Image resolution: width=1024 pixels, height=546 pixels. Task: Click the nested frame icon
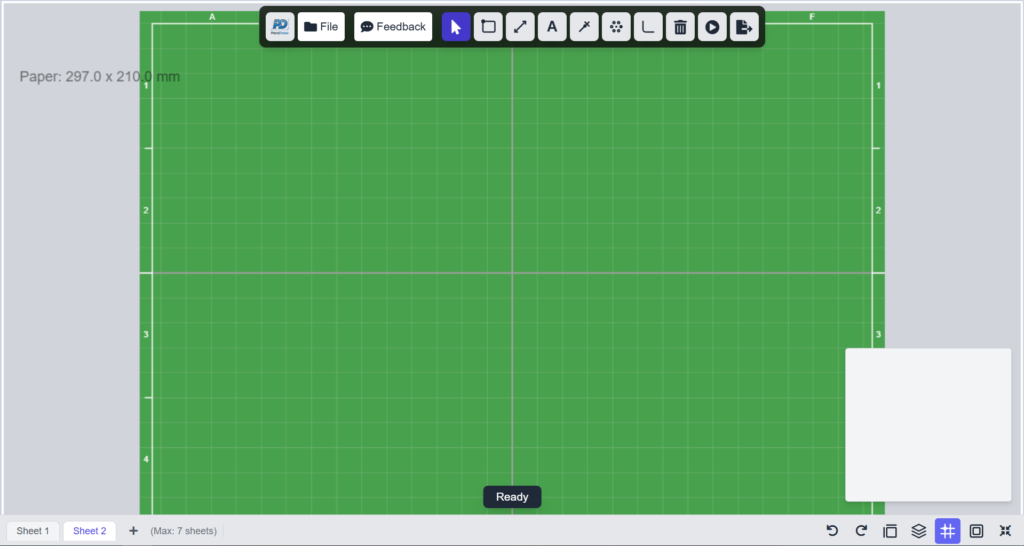[x=976, y=531]
